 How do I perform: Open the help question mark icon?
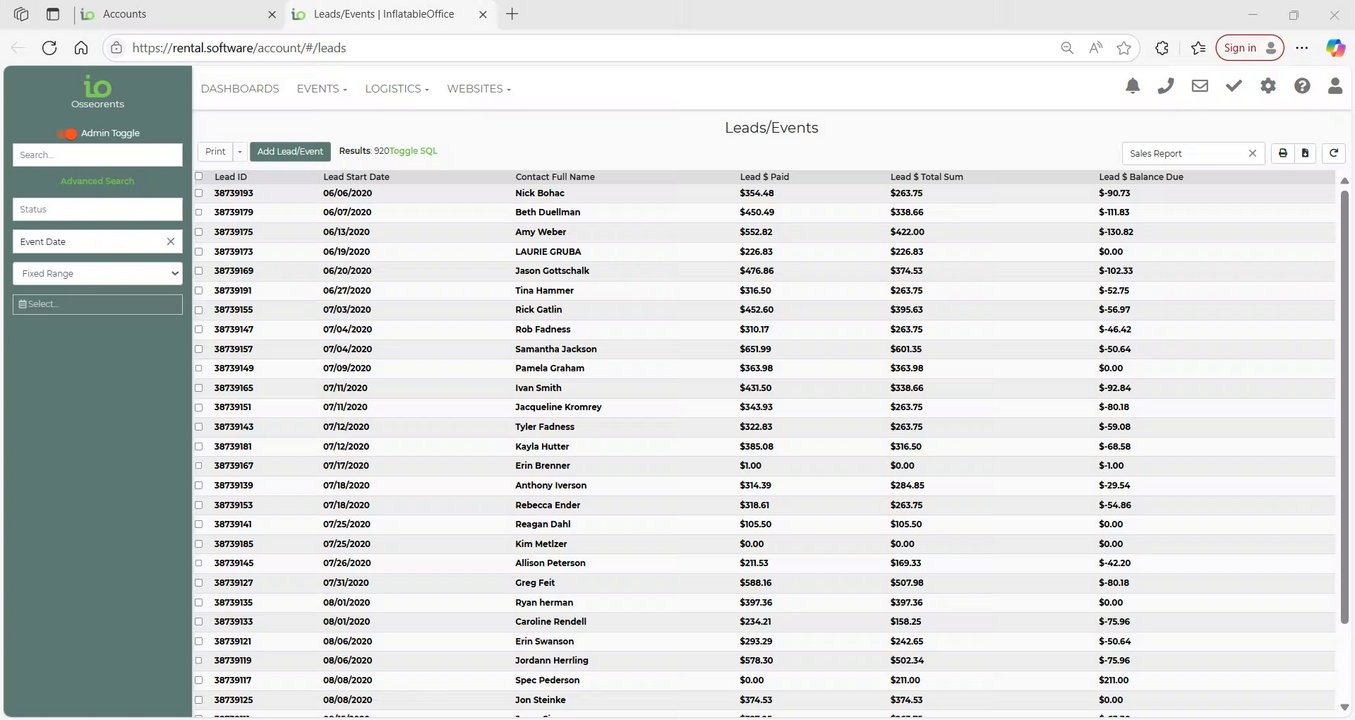(1302, 87)
